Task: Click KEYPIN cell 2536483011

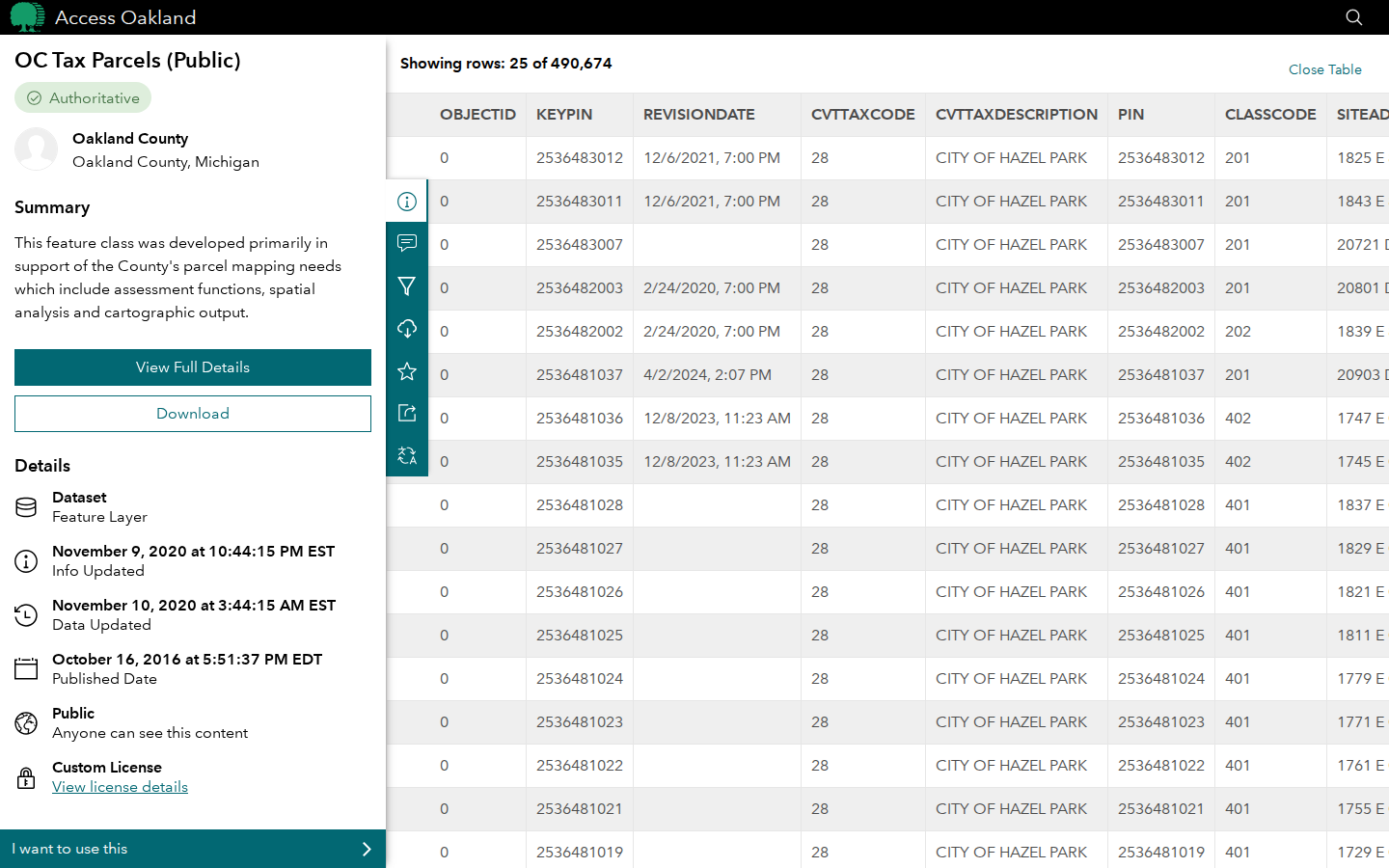Action: tap(580, 202)
